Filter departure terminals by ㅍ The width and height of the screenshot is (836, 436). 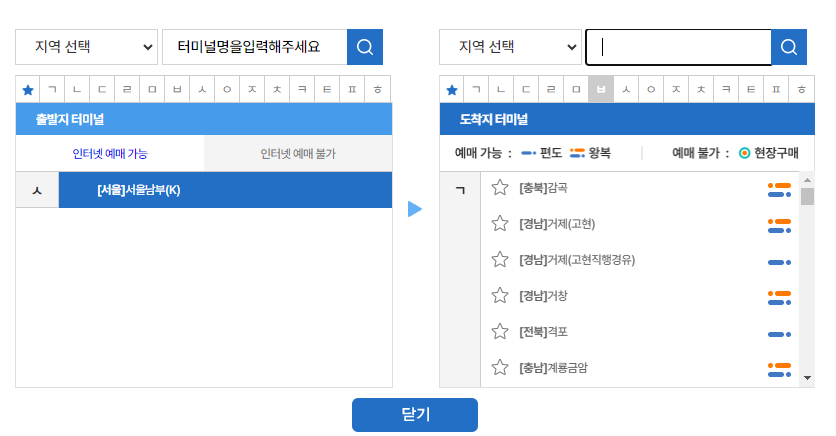[x=352, y=90]
